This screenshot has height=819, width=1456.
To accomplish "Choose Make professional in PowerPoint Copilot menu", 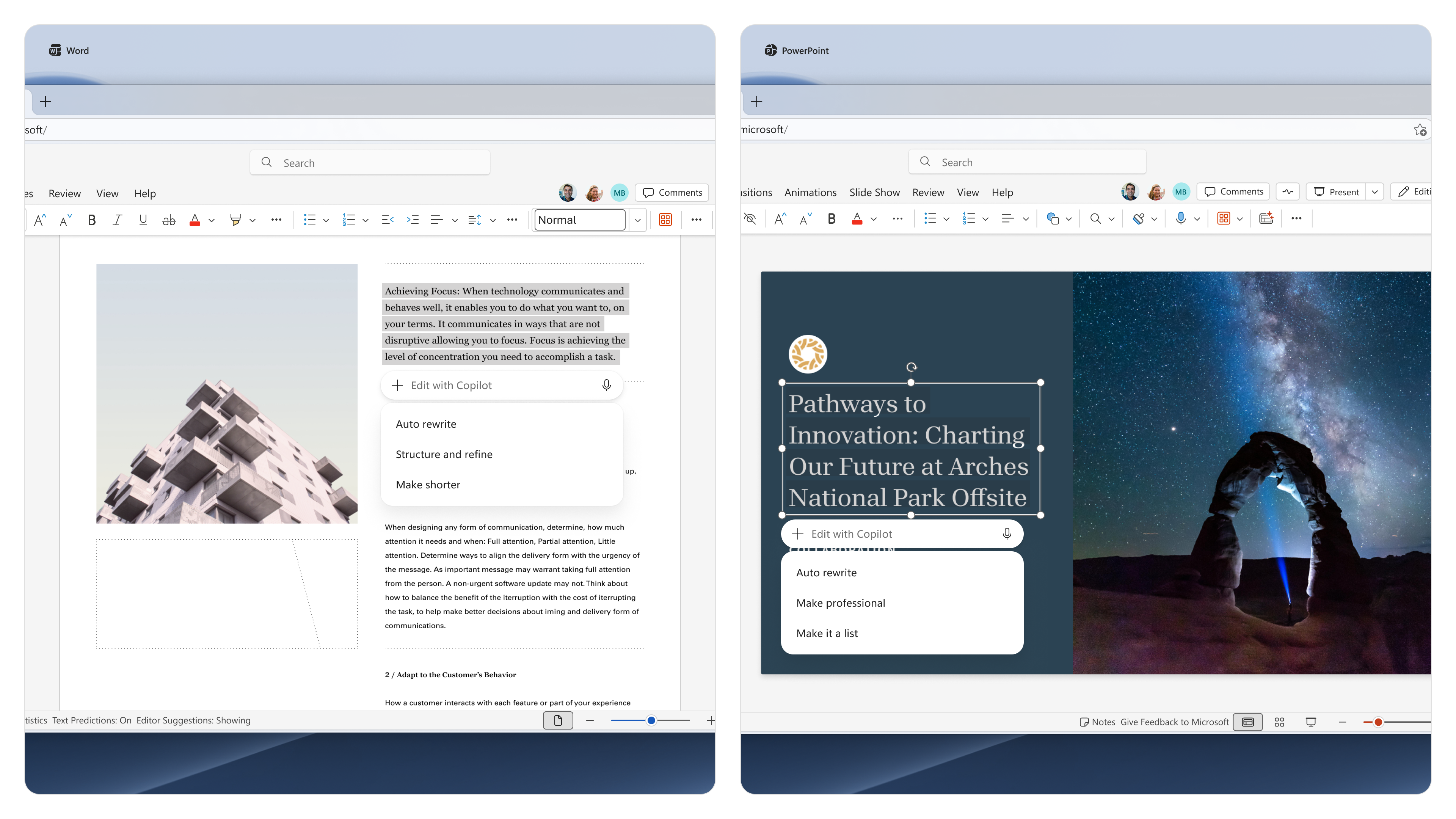I will (x=902, y=603).
